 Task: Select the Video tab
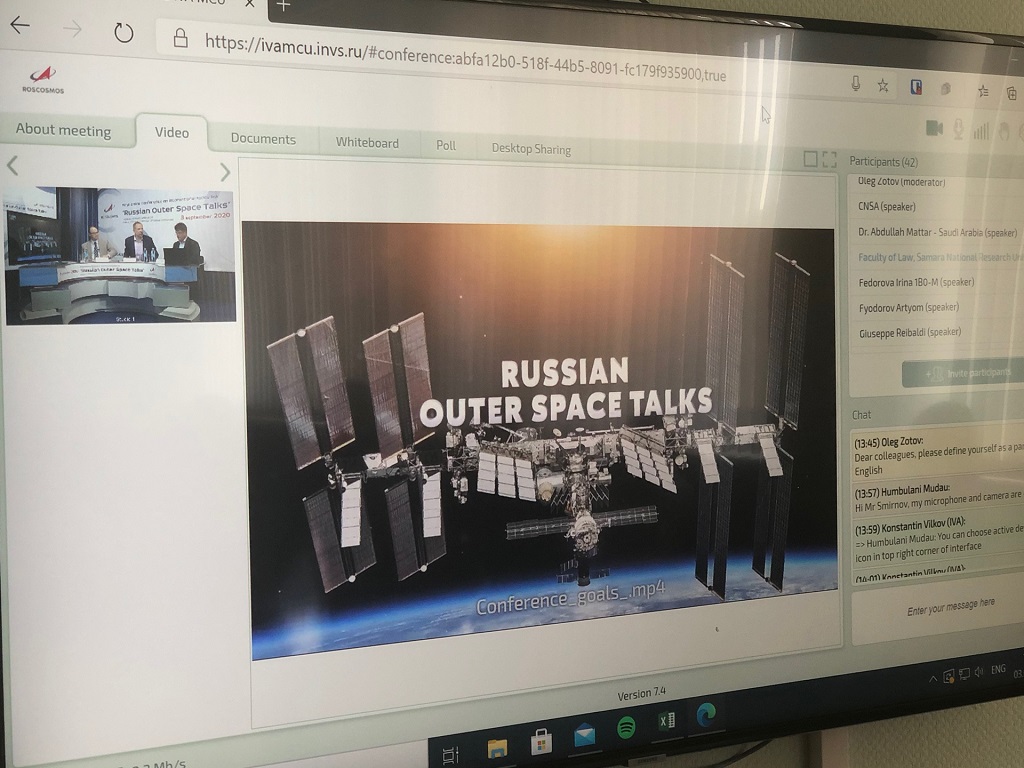coord(172,132)
